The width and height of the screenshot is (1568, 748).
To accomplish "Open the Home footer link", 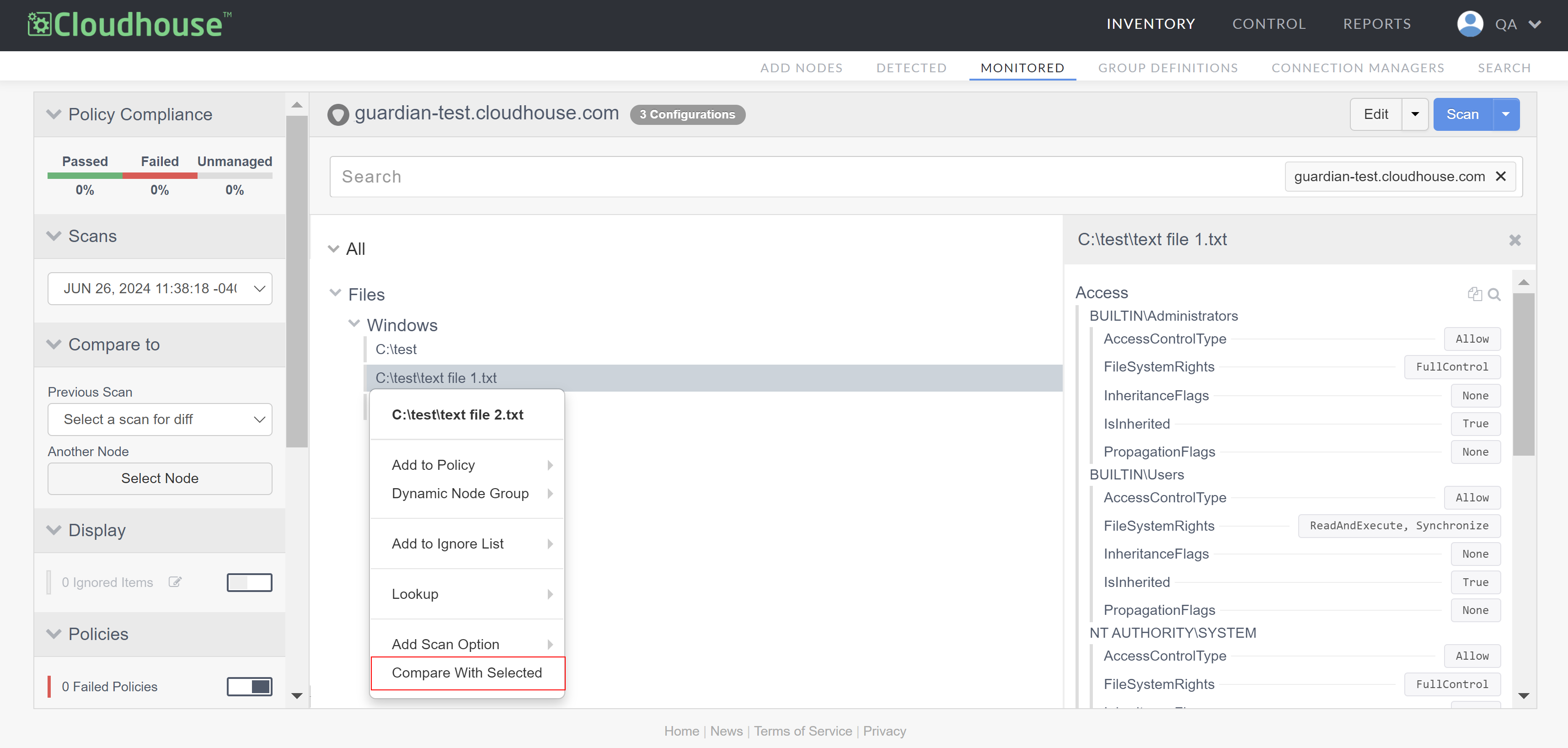I will pyautogui.click(x=682, y=731).
